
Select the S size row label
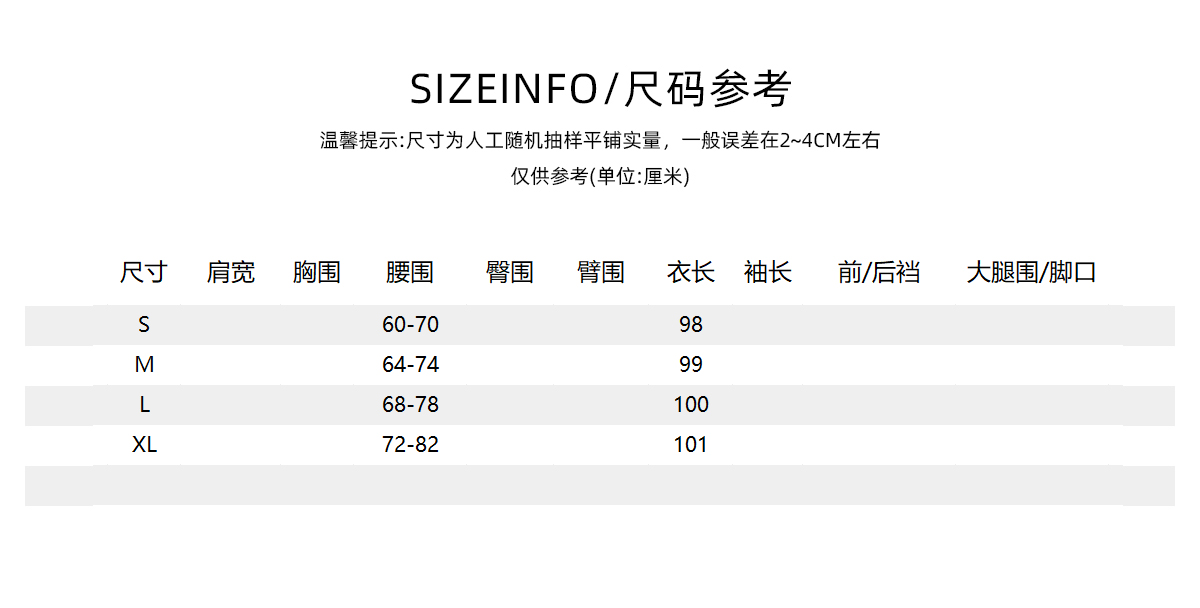144,325
